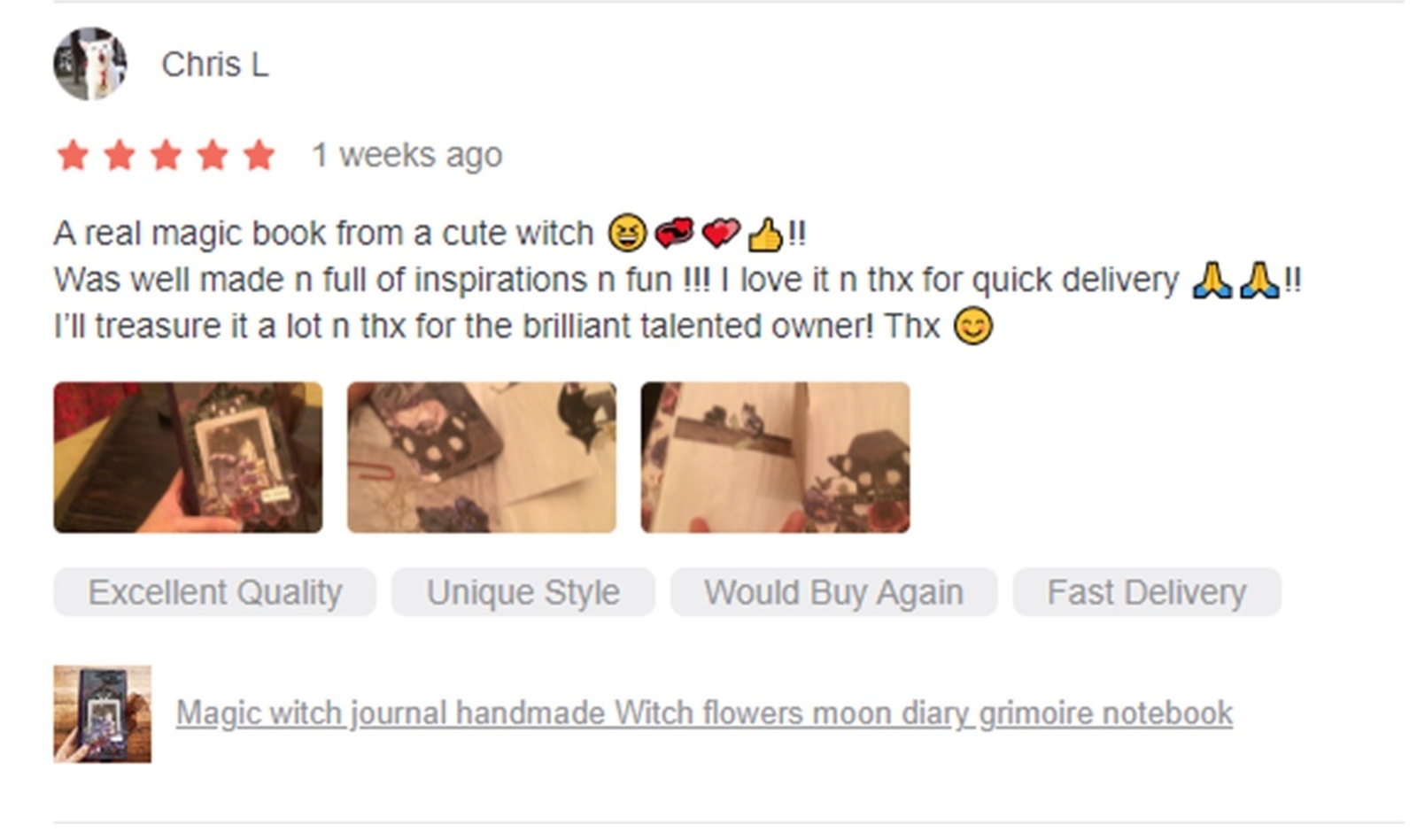Select the first rating star
Viewport: 1417px width, 840px height.
pos(73,155)
